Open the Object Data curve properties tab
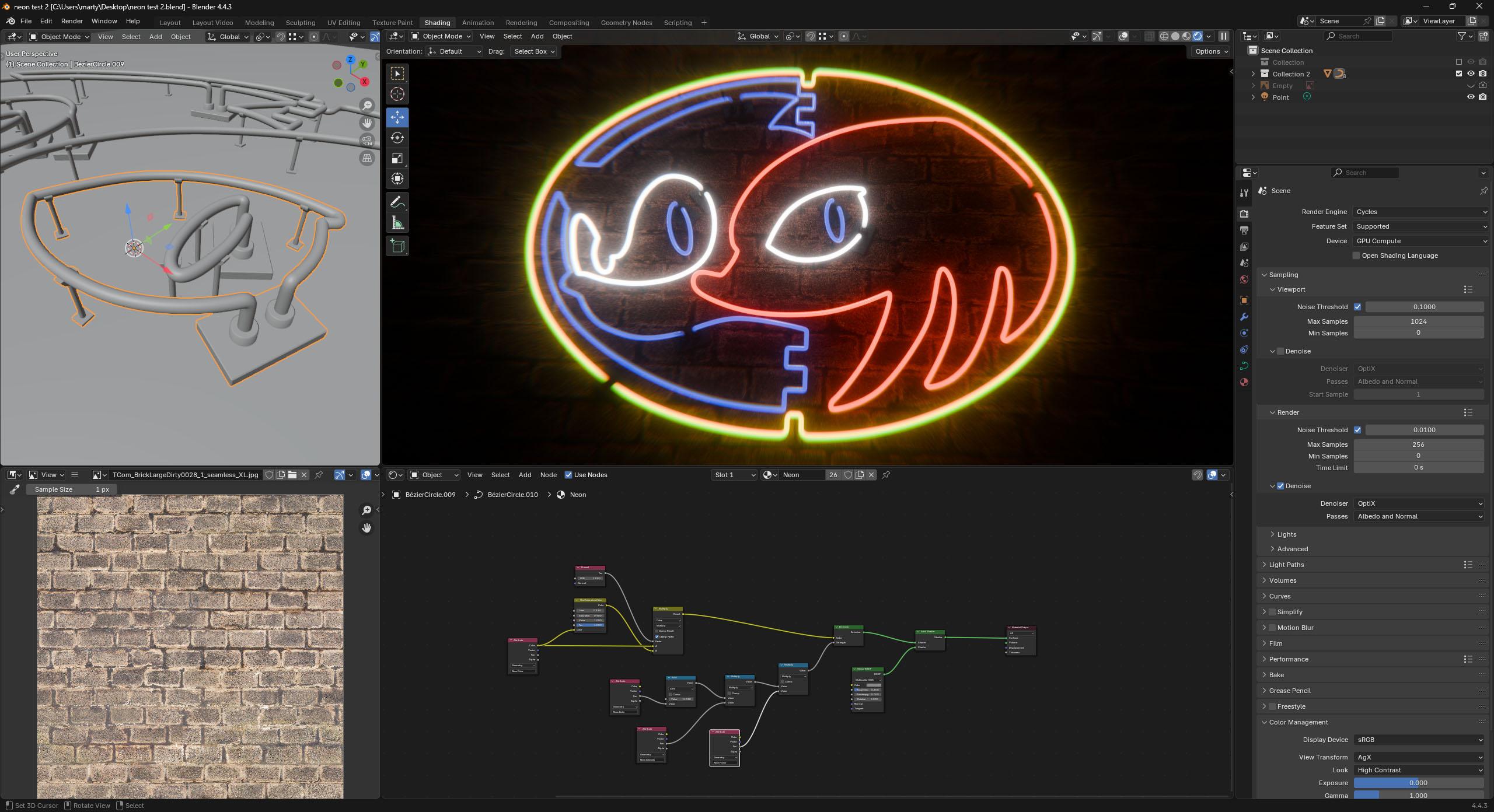The height and width of the screenshot is (812, 1494). [x=1244, y=366]
